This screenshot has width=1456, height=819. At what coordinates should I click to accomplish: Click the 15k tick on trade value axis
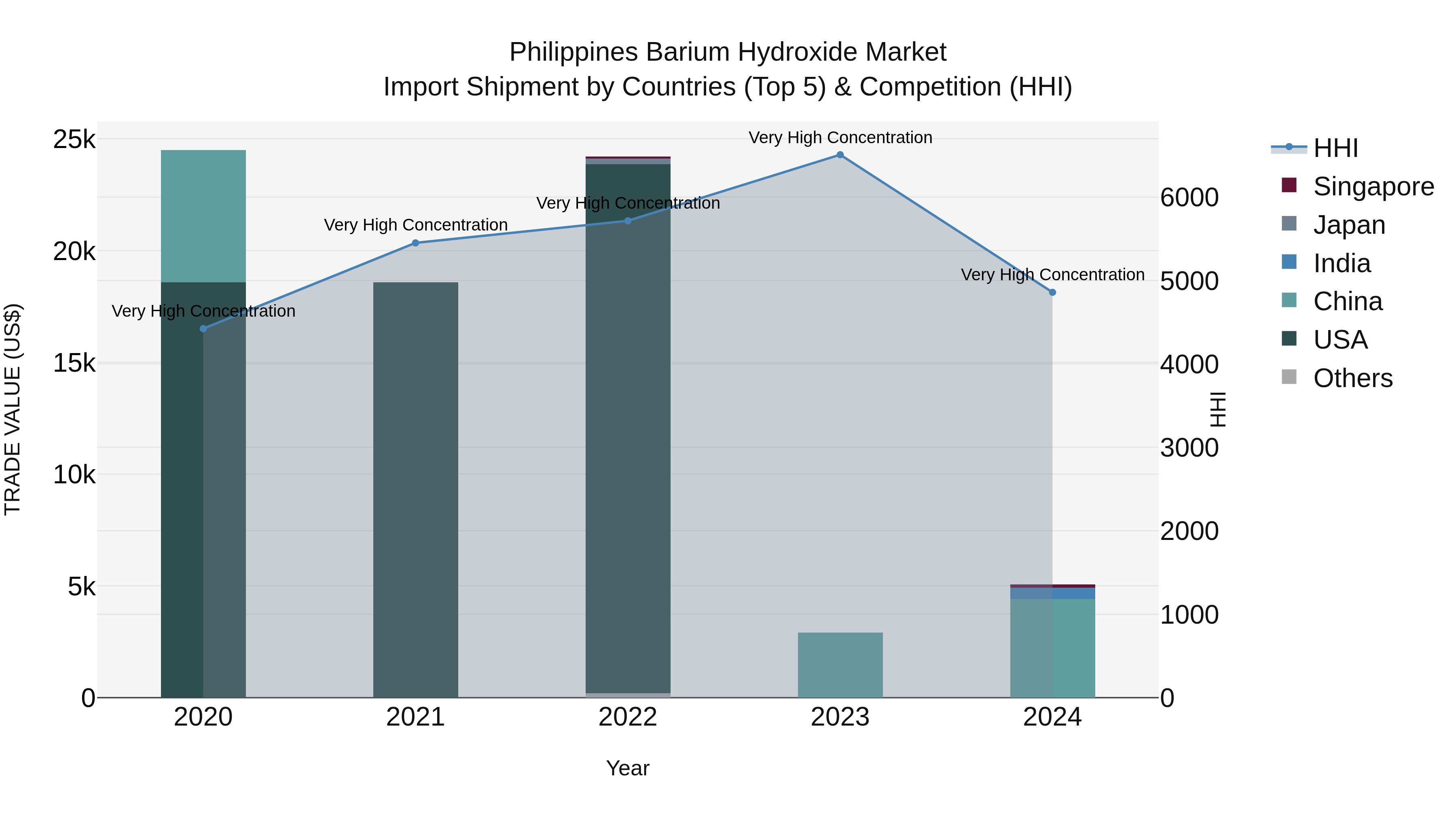click(x=74, y=363)
